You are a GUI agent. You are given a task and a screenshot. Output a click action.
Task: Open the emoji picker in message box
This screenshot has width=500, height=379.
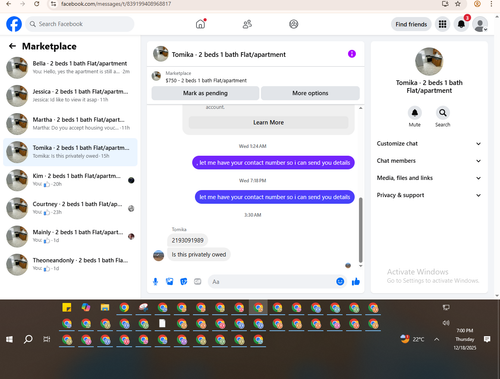340,282
